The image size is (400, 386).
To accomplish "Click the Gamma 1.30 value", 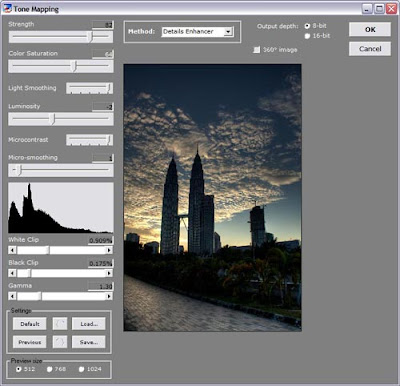I will click(100, 286).
